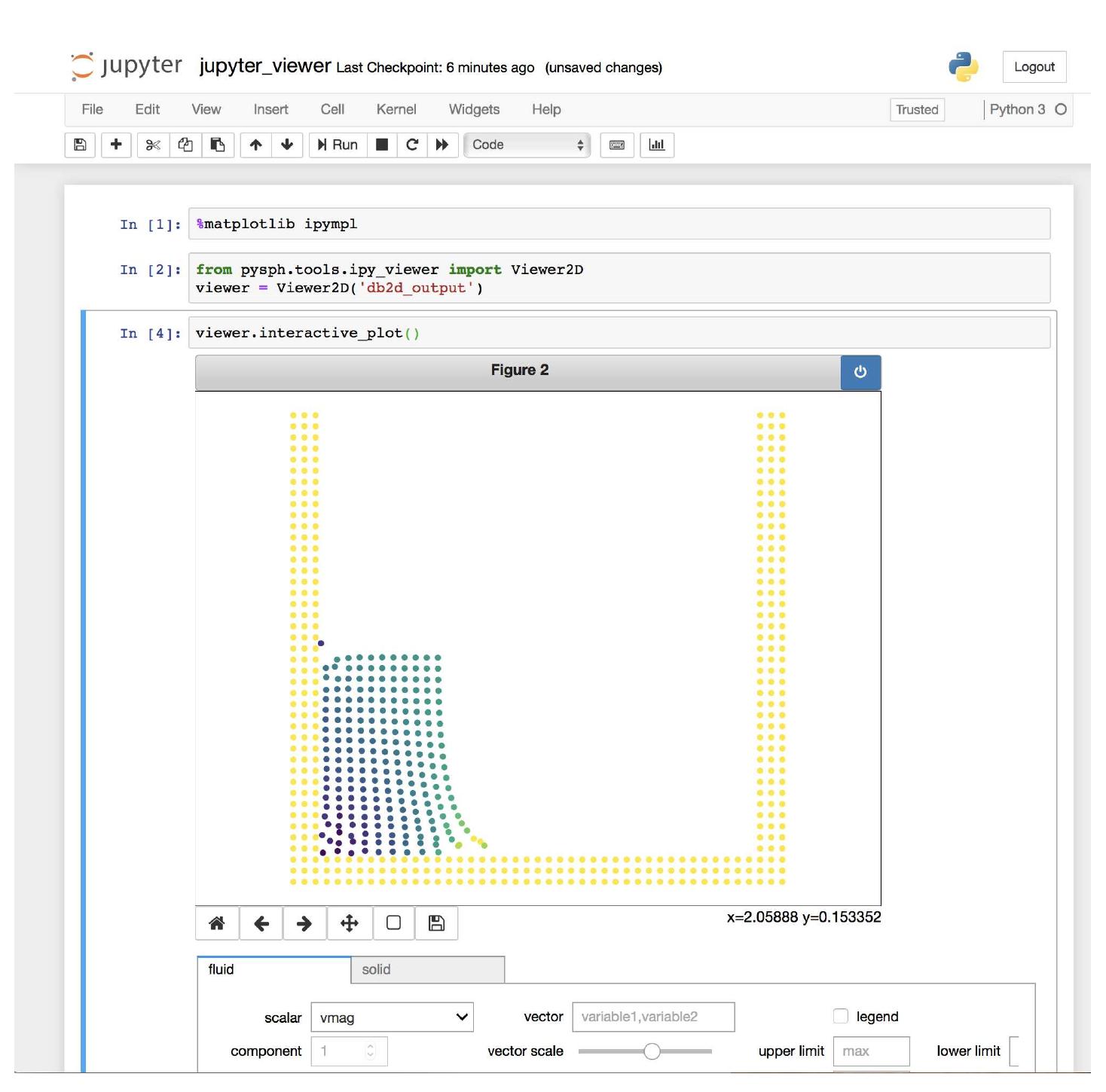This screenshot has height=1092, width=1106.
Task: Run the current cell with Run button
Action: click(338, 145)
